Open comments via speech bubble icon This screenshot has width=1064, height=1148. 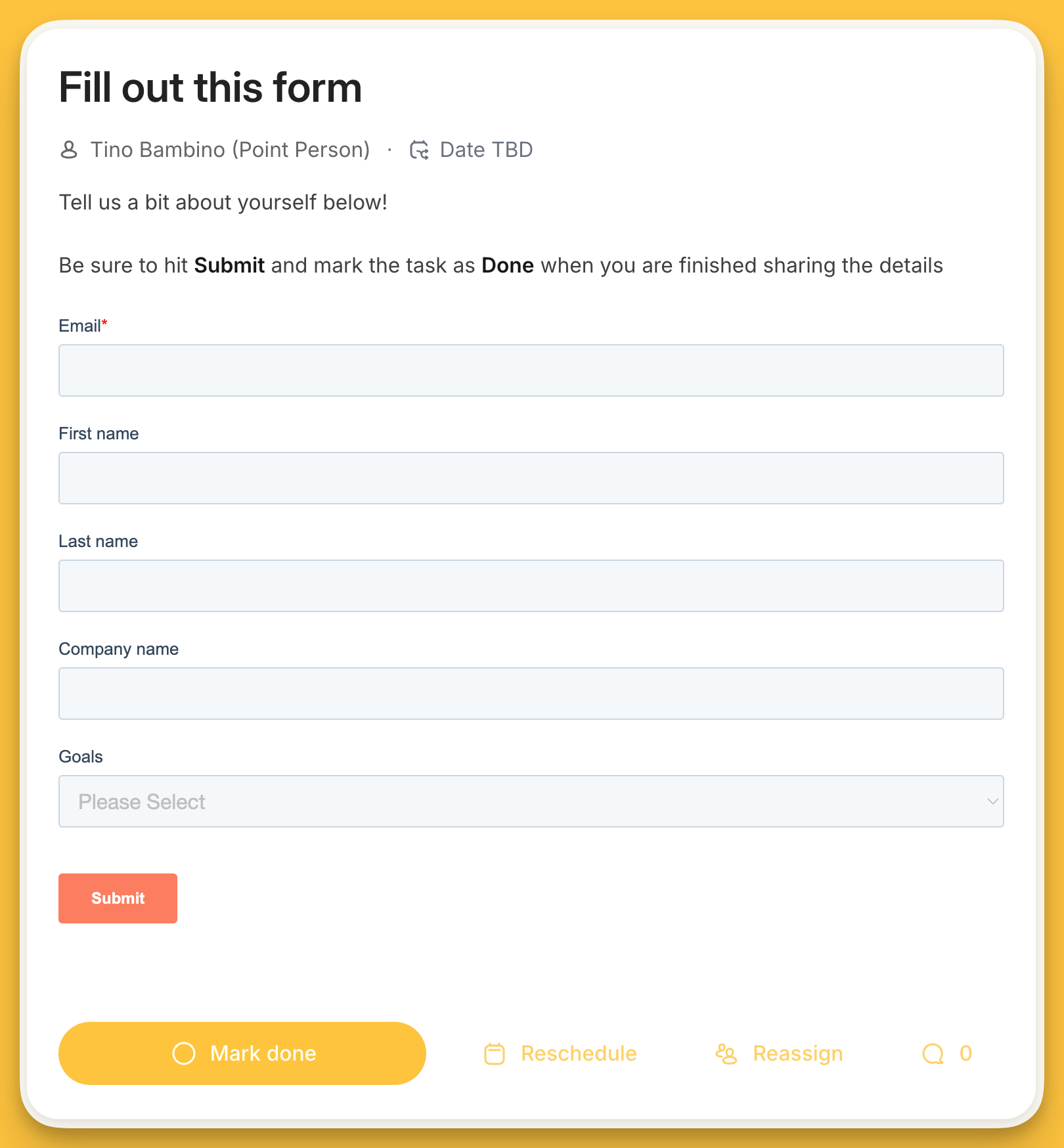click(x=933, y=1053)
